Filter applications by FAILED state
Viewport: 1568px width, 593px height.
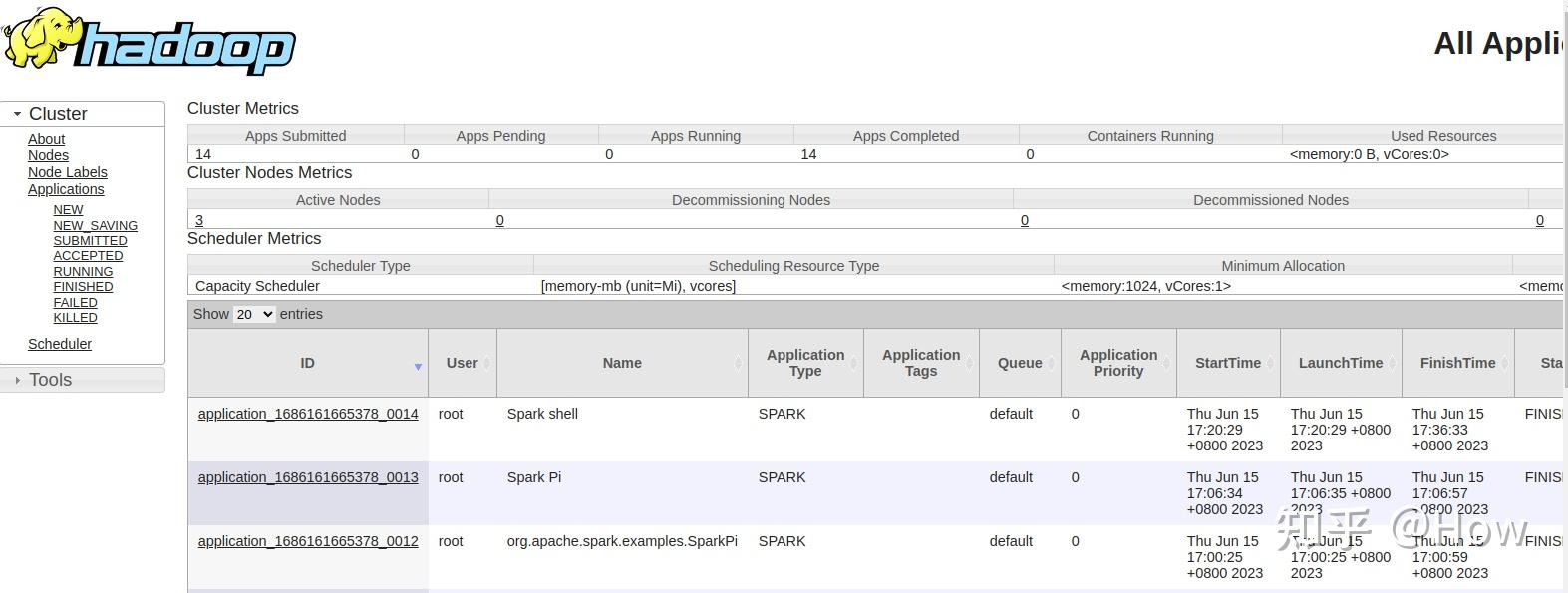coord(75,303)
